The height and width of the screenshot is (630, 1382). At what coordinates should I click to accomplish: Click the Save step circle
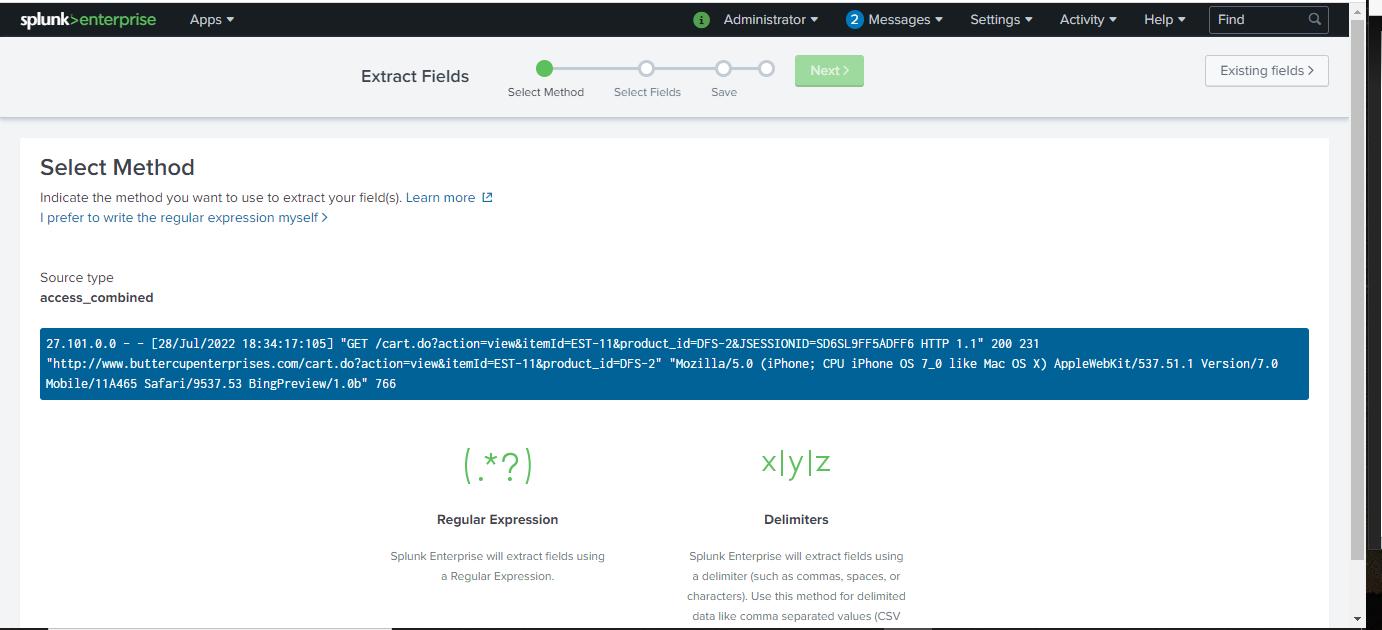tap(723, 68)
